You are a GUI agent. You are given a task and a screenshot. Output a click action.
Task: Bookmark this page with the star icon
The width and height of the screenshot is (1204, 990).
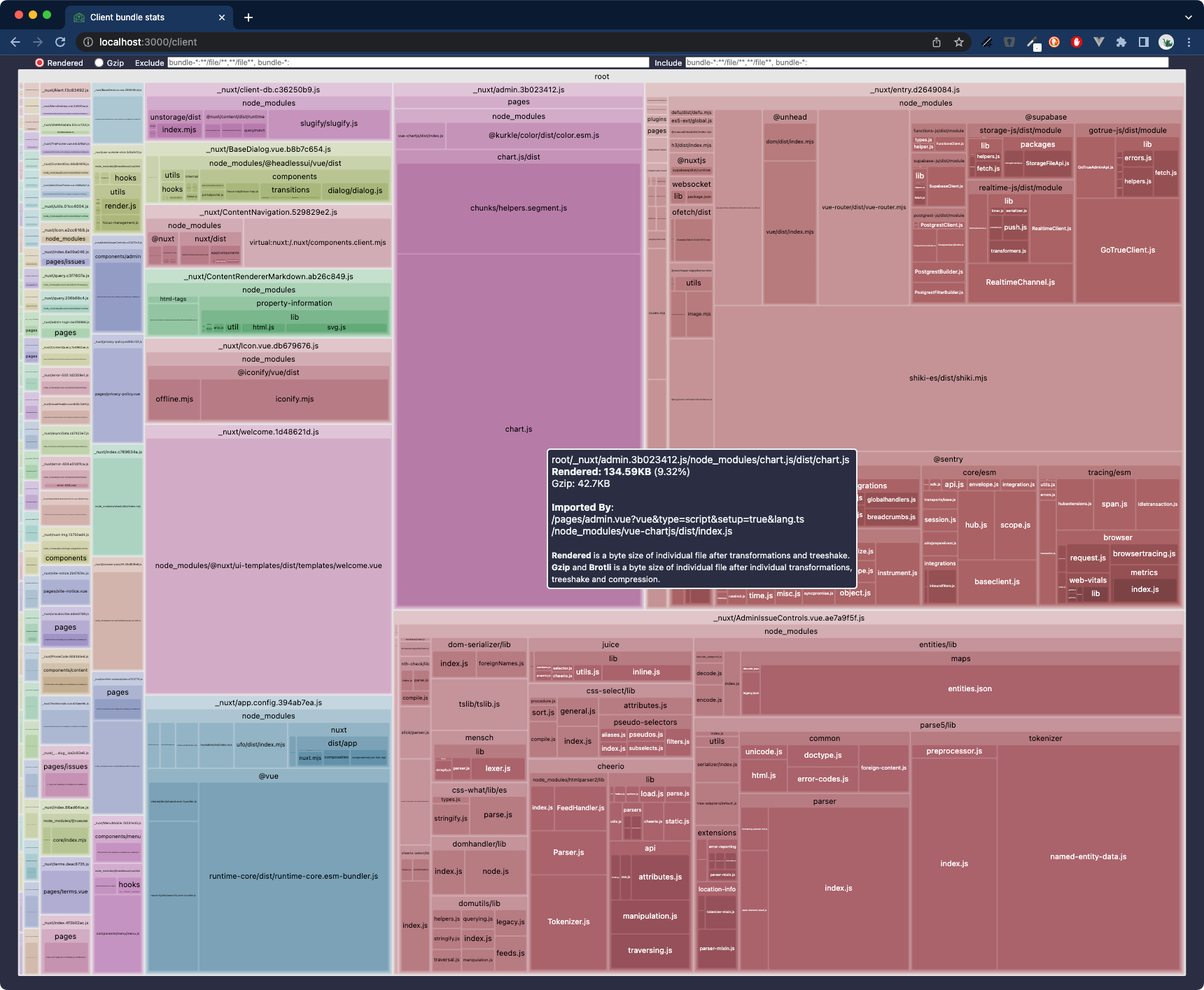click(x=959, y=42)
